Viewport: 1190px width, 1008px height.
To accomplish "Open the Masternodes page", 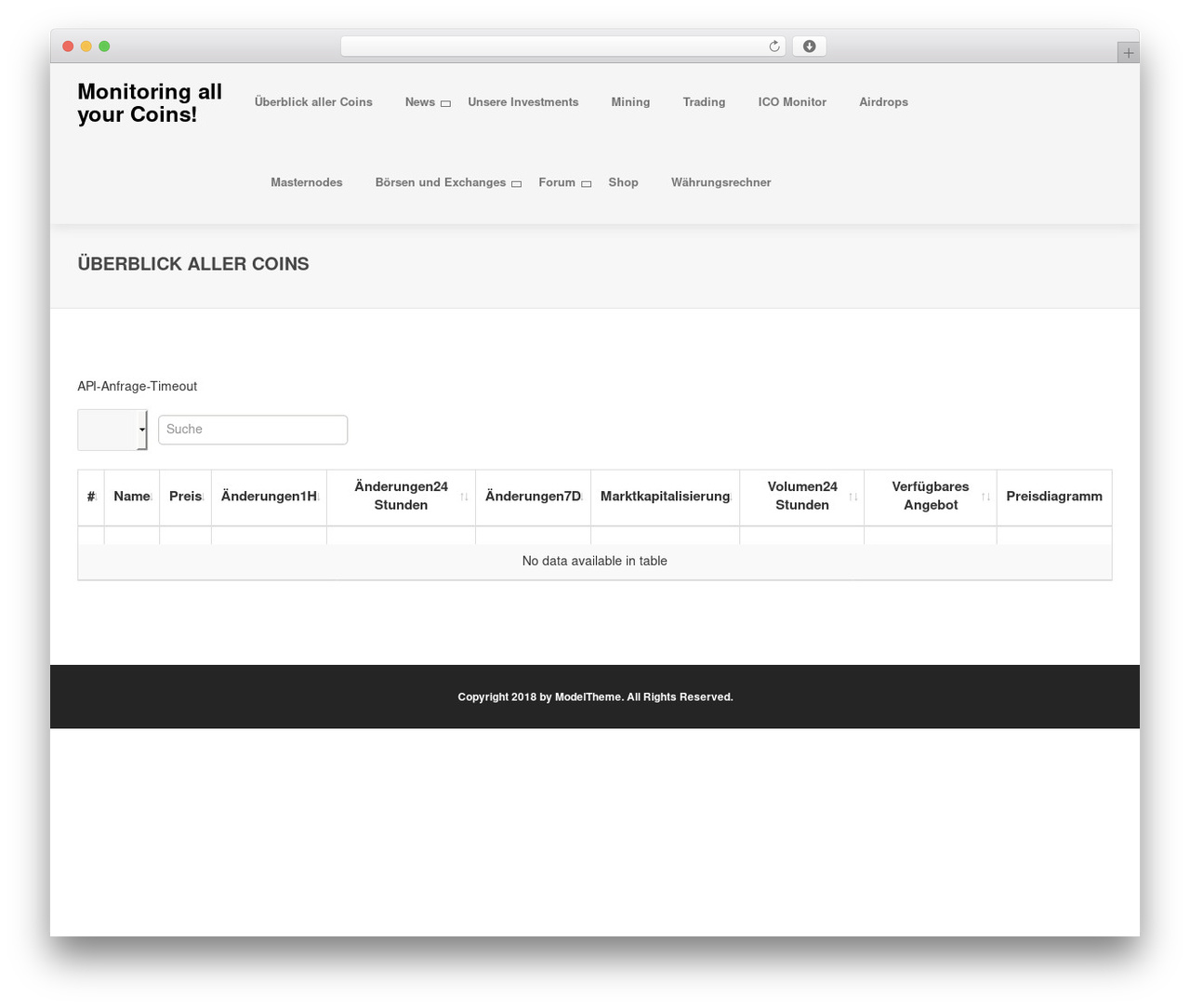I will click(307, 182).
